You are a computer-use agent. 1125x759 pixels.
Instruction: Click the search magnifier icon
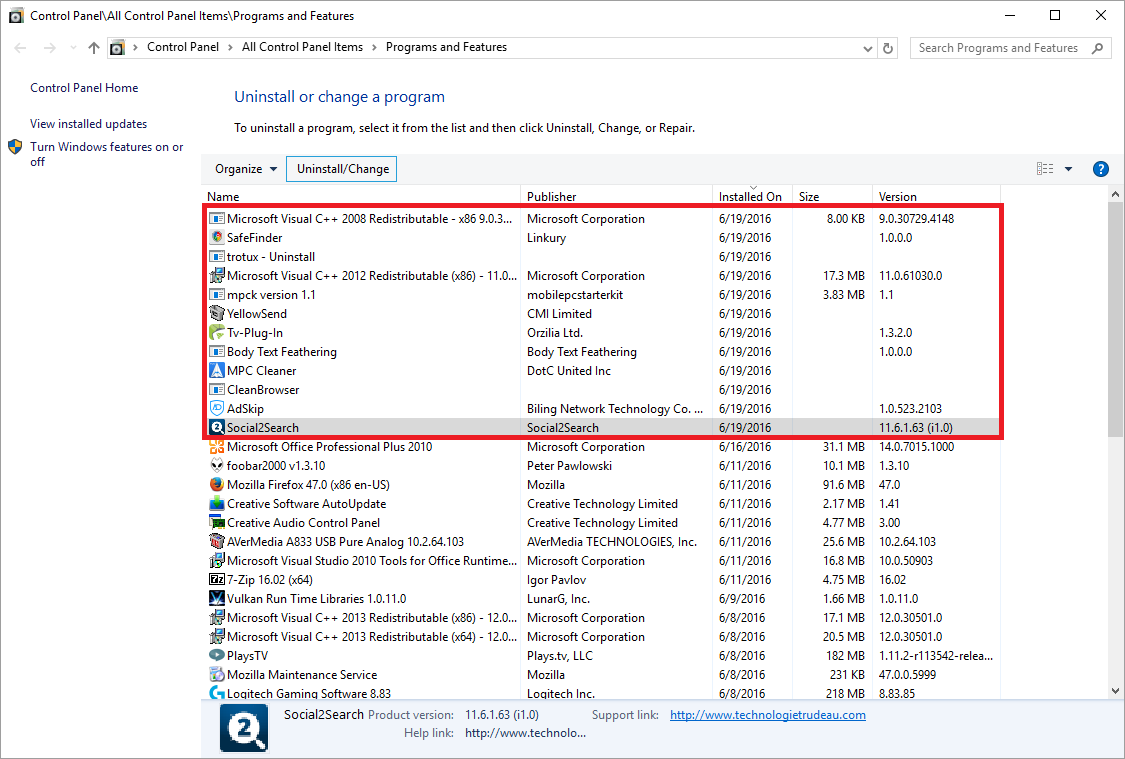(1096, 48)
